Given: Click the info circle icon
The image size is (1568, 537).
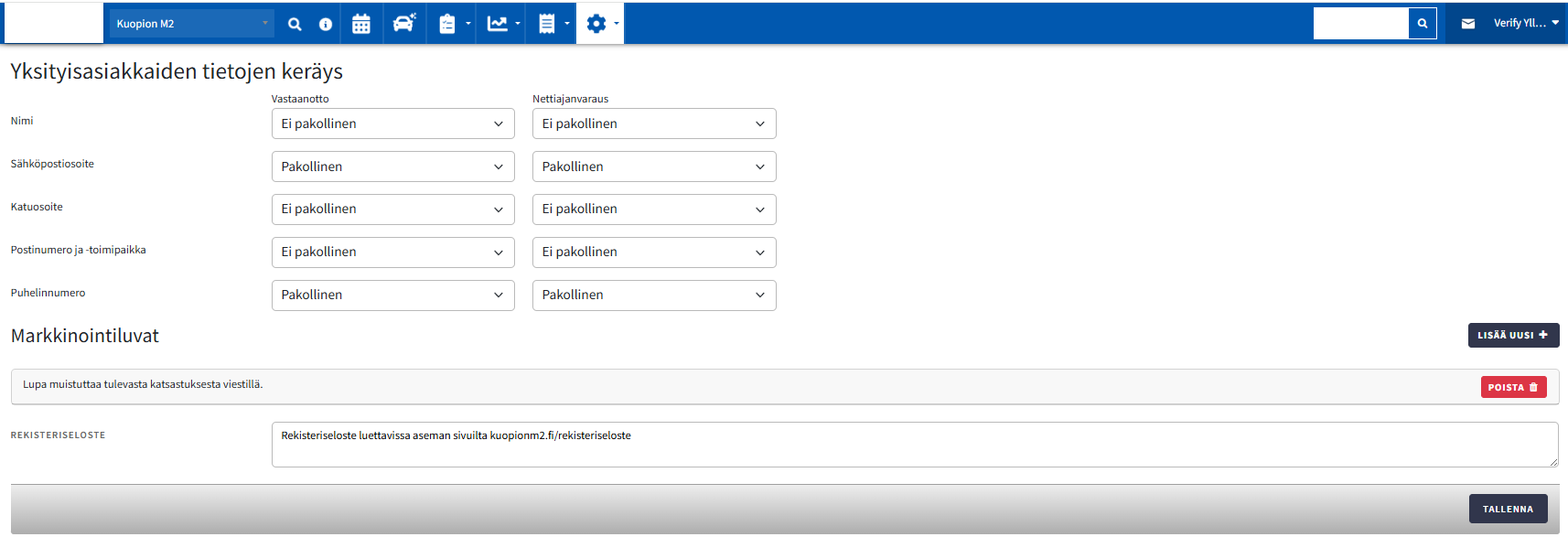Looking at the screenshot, I should tap(326, 24).
